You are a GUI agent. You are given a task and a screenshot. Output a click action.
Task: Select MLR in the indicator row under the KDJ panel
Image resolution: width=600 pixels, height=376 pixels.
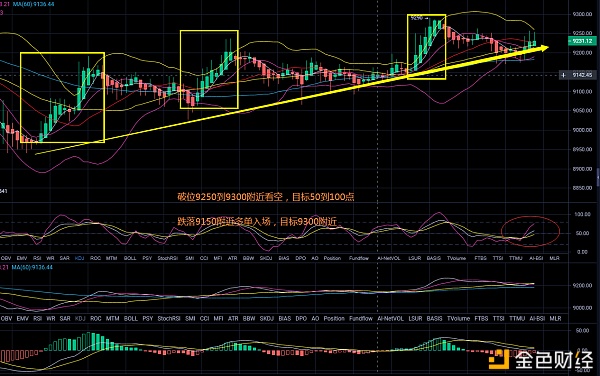[554, 258]
